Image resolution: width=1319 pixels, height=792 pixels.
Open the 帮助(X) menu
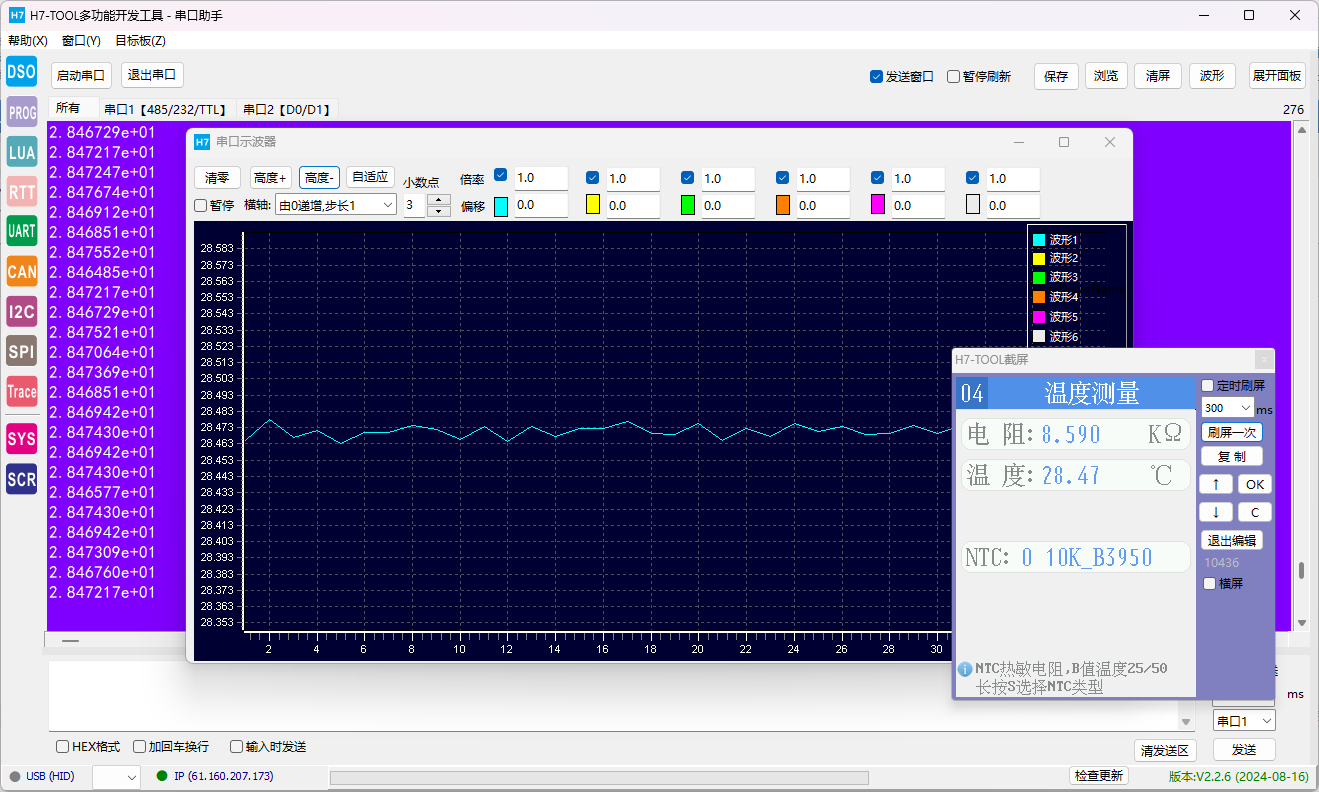tap(27, 41)
